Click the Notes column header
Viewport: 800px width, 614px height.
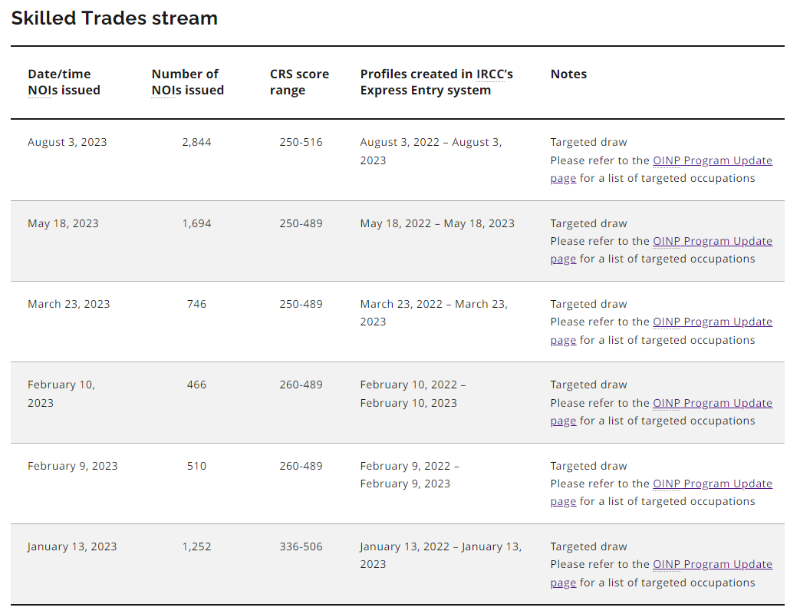pyautogui.click(x=568, y=74)
